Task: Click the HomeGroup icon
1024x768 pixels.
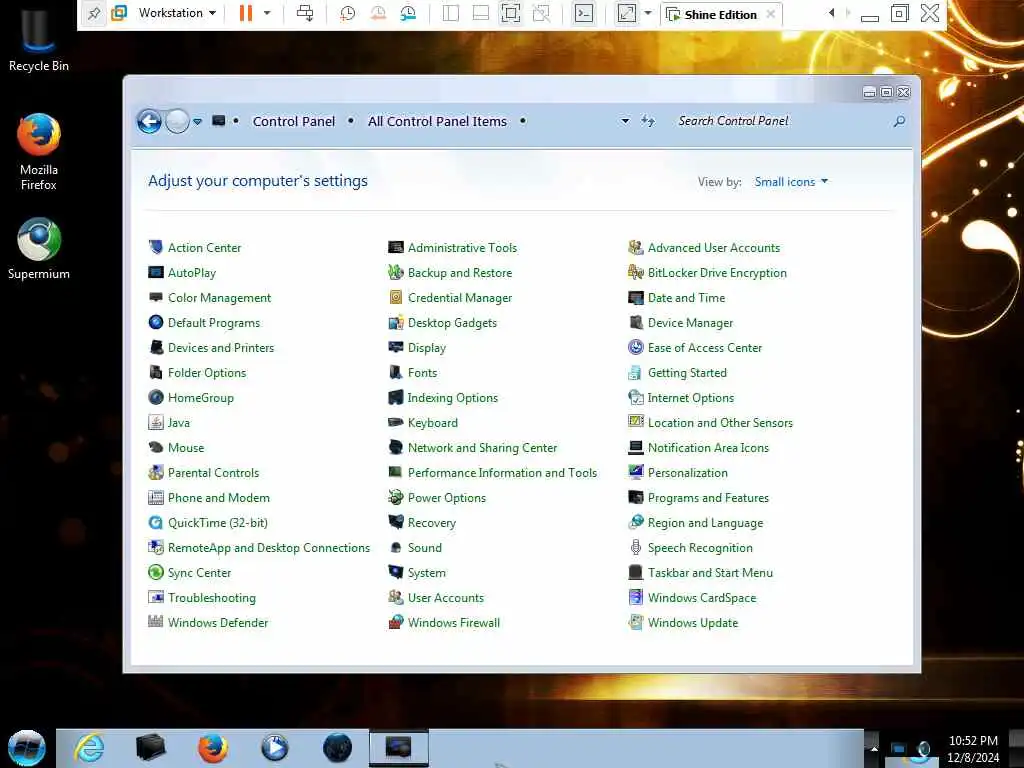Action: coord(155,398)
